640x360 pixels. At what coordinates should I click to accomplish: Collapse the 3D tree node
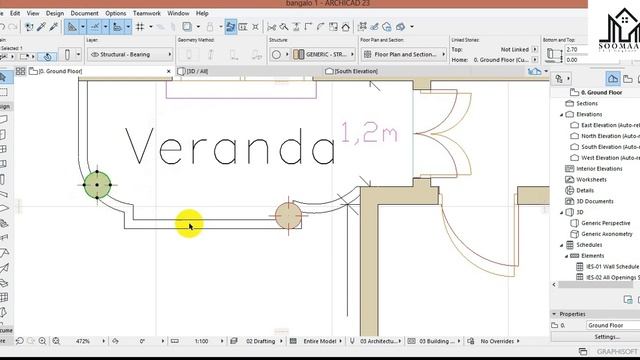coord(562,212)
